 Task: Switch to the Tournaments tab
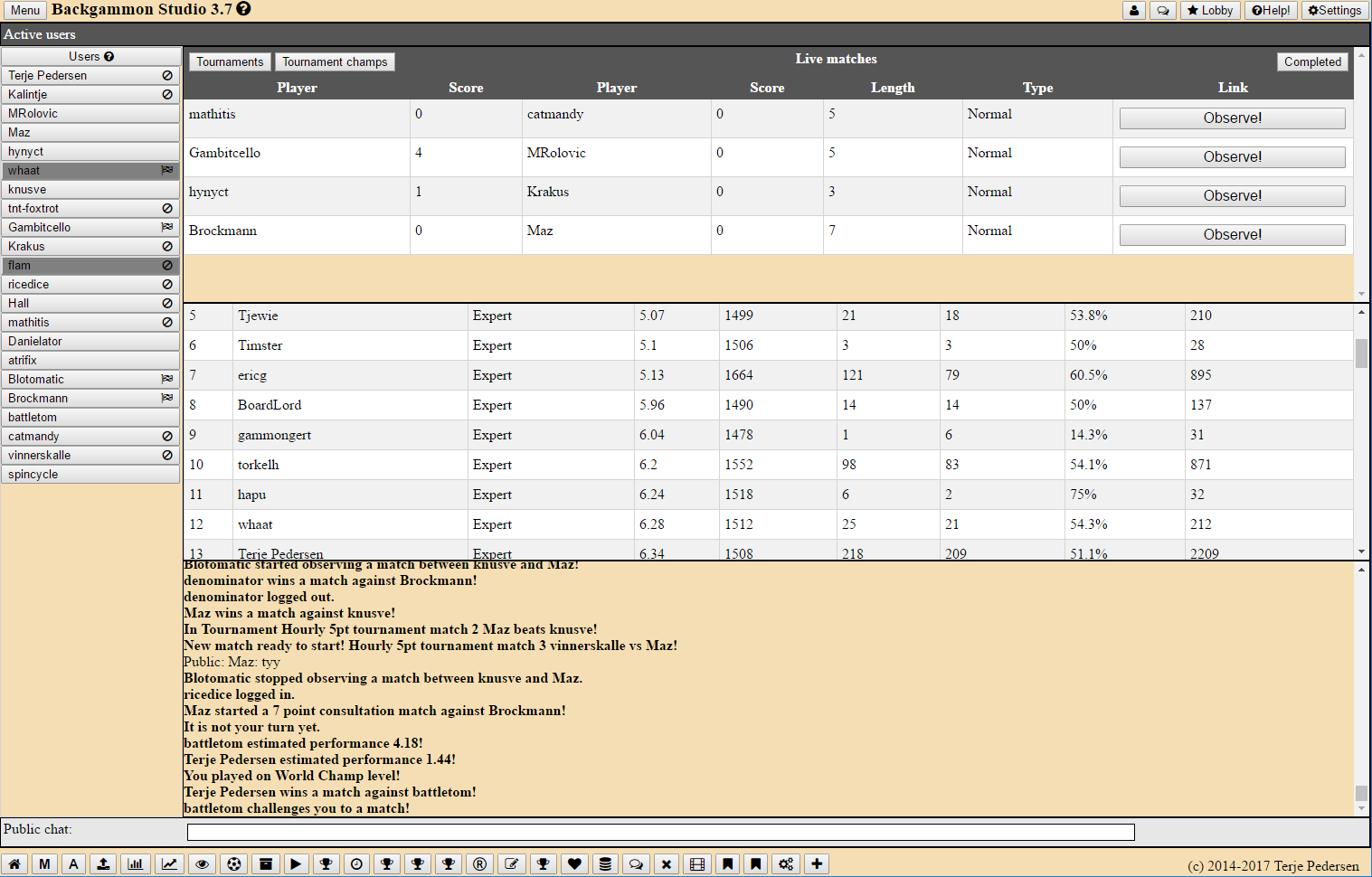(230, 62)
